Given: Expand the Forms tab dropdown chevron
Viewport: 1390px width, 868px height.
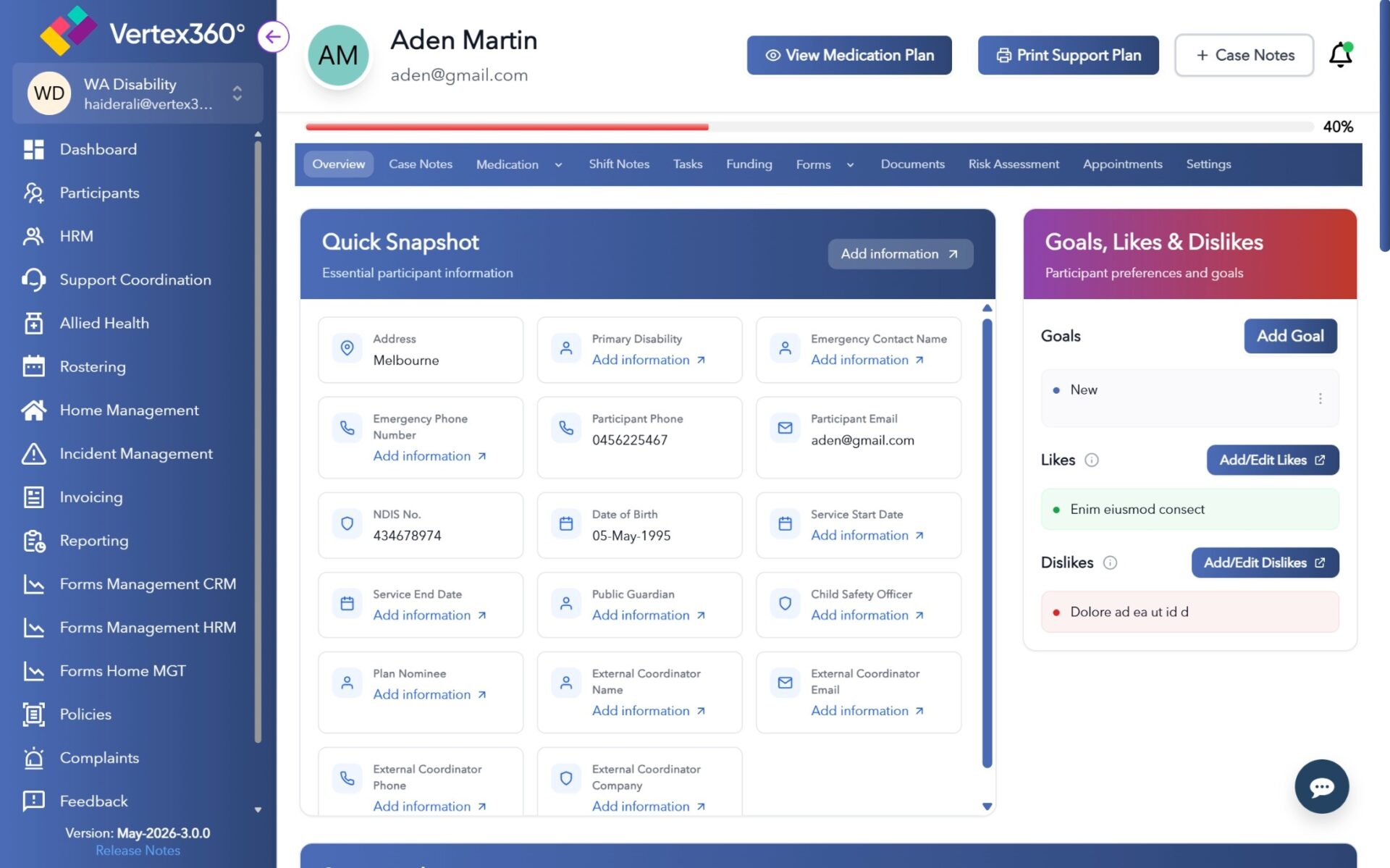Looking at the screenshot, I should coord(850,165).
